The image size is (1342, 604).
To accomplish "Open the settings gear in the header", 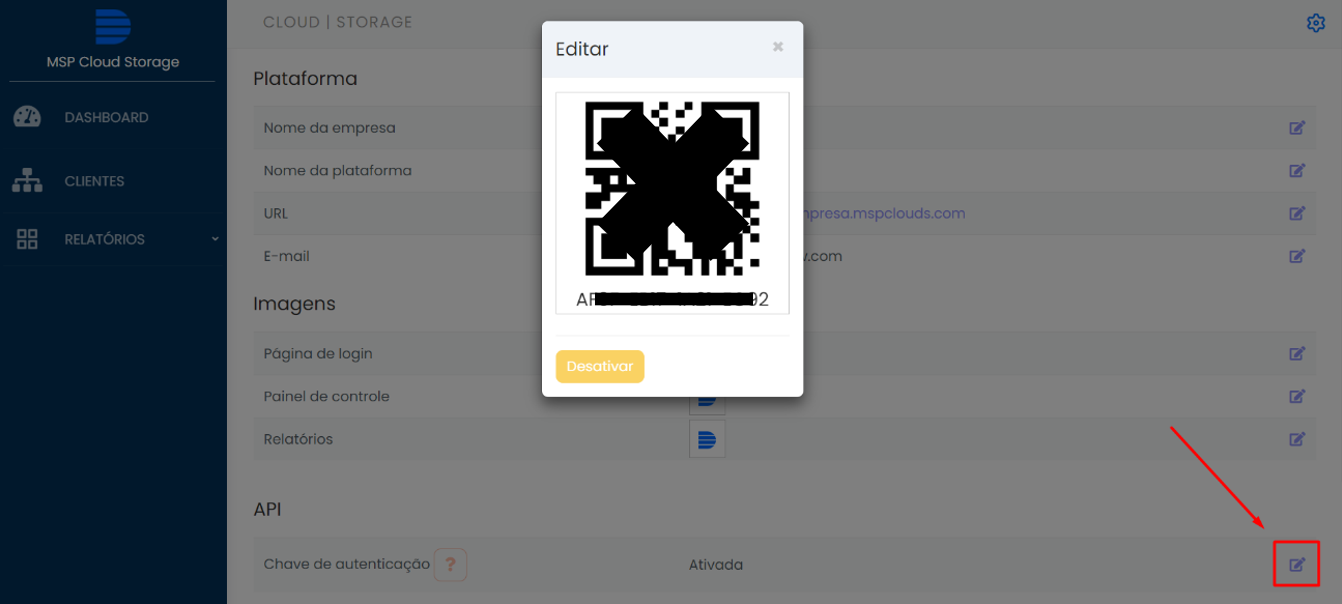I will pos(1316,23).
